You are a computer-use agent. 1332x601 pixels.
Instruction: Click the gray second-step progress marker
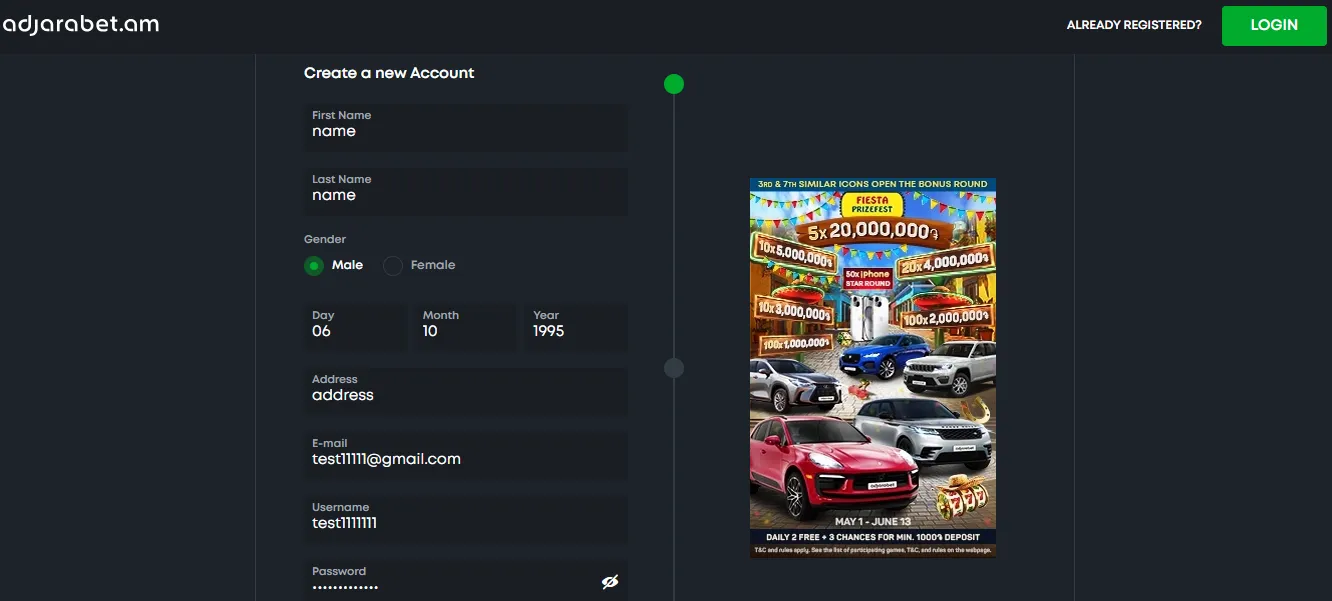tap(674, 368)
